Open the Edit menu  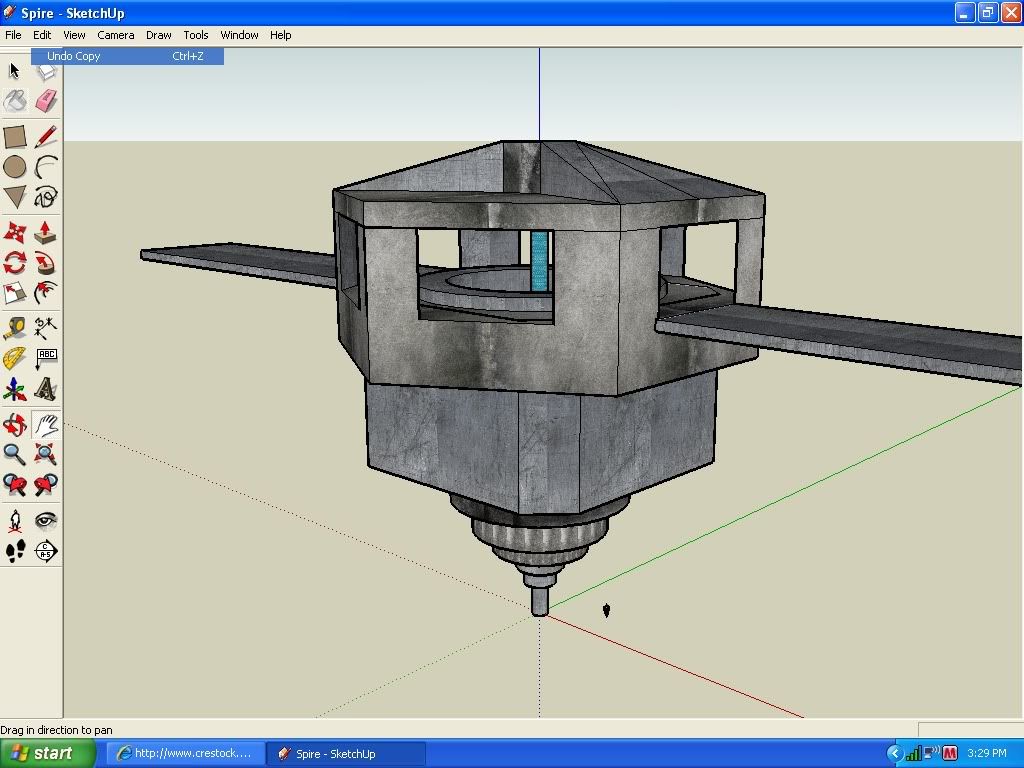pos(42,35)
